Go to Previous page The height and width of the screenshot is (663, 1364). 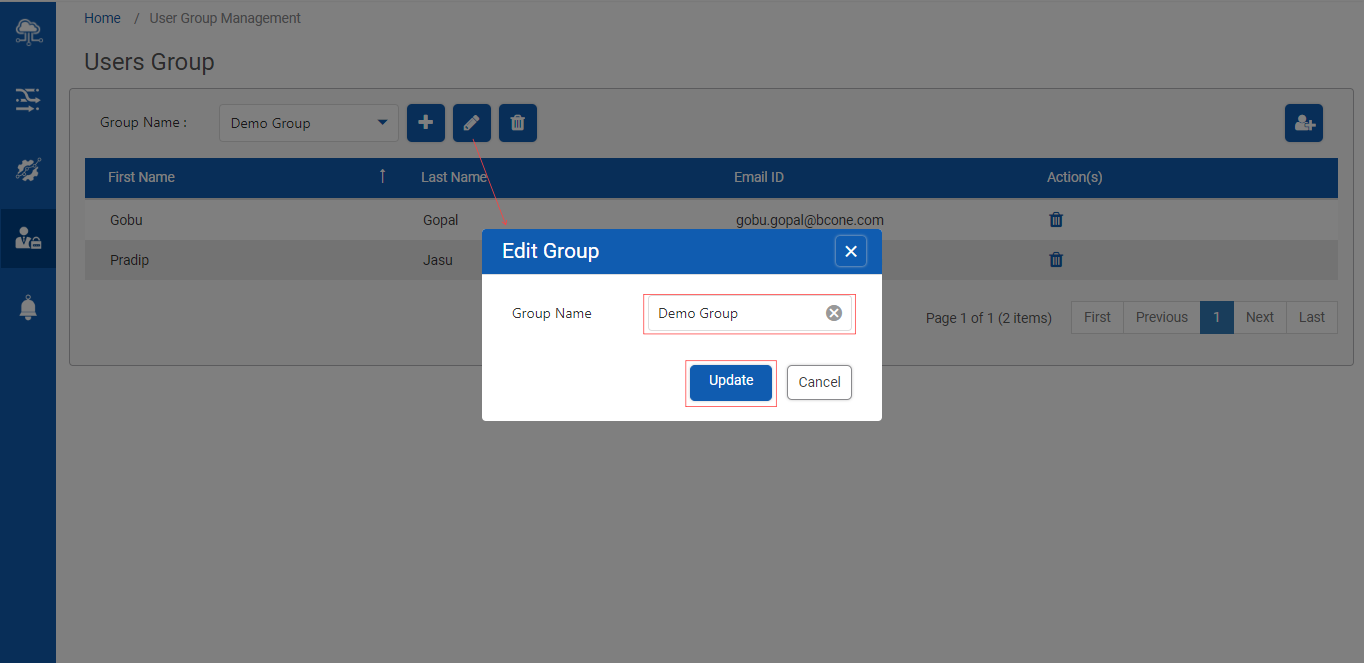[x=1162, y=317]
